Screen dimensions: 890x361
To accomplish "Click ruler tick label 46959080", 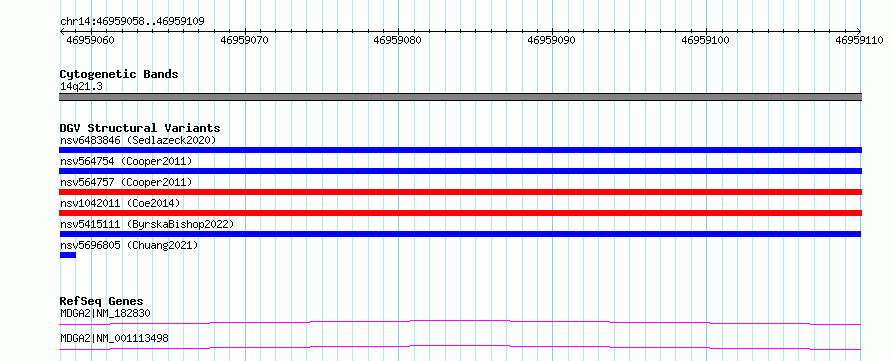I will [x=398, y=40].
